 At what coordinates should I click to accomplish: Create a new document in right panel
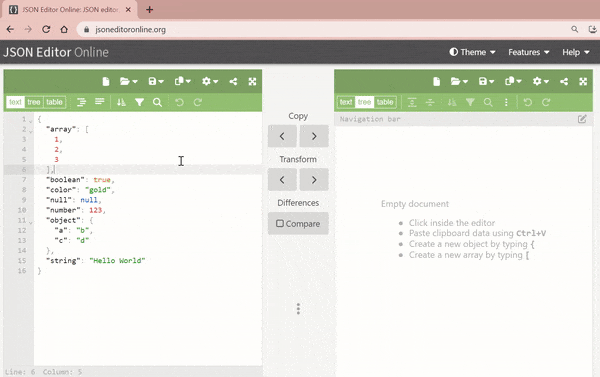click(437, 82)
